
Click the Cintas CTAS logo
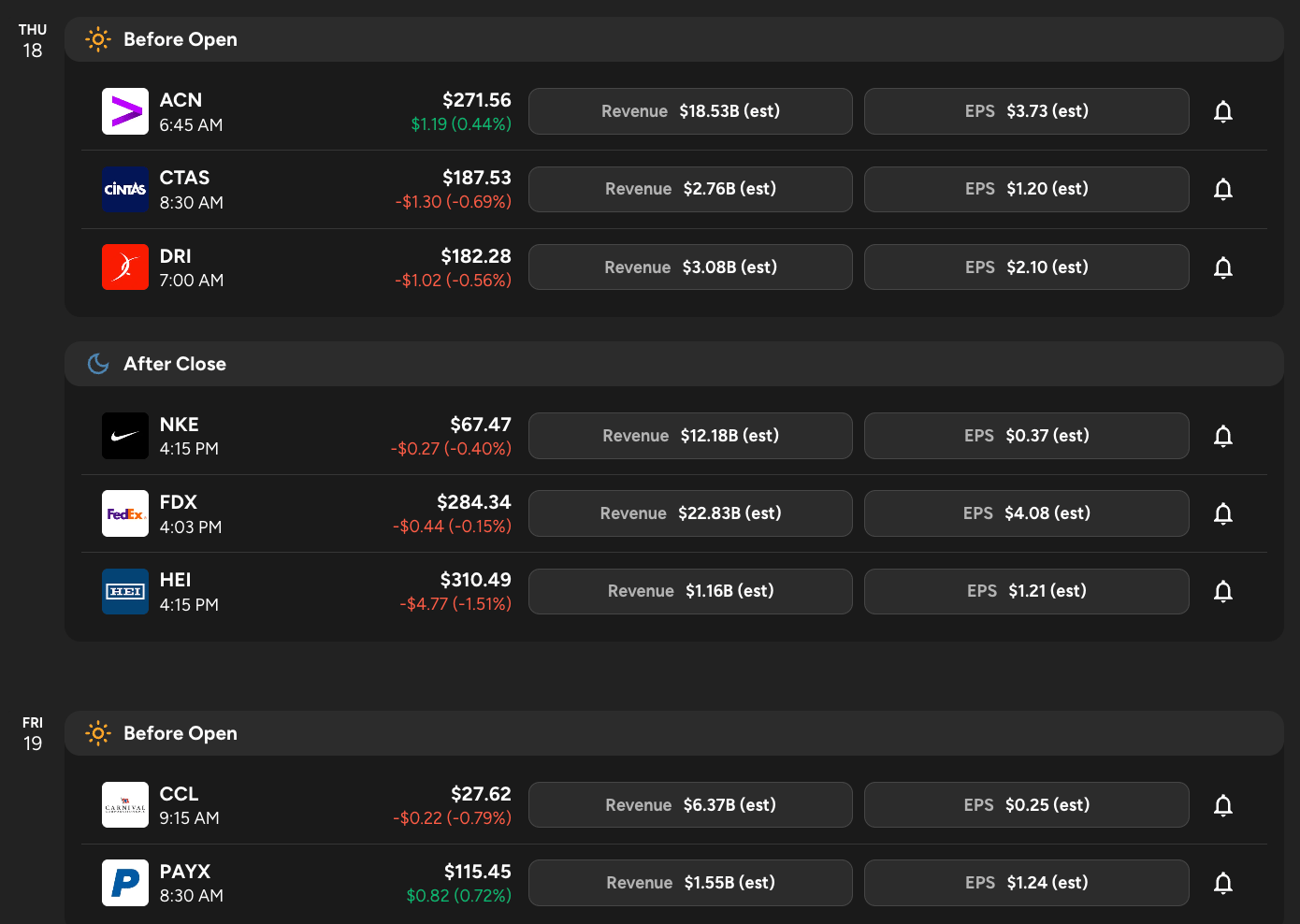coord(125,189)
